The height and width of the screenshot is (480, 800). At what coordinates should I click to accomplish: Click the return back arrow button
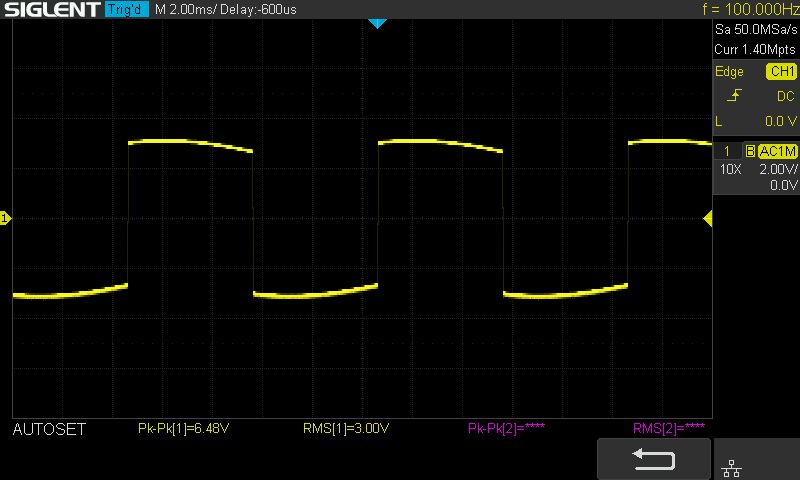[x=654, y=459]
